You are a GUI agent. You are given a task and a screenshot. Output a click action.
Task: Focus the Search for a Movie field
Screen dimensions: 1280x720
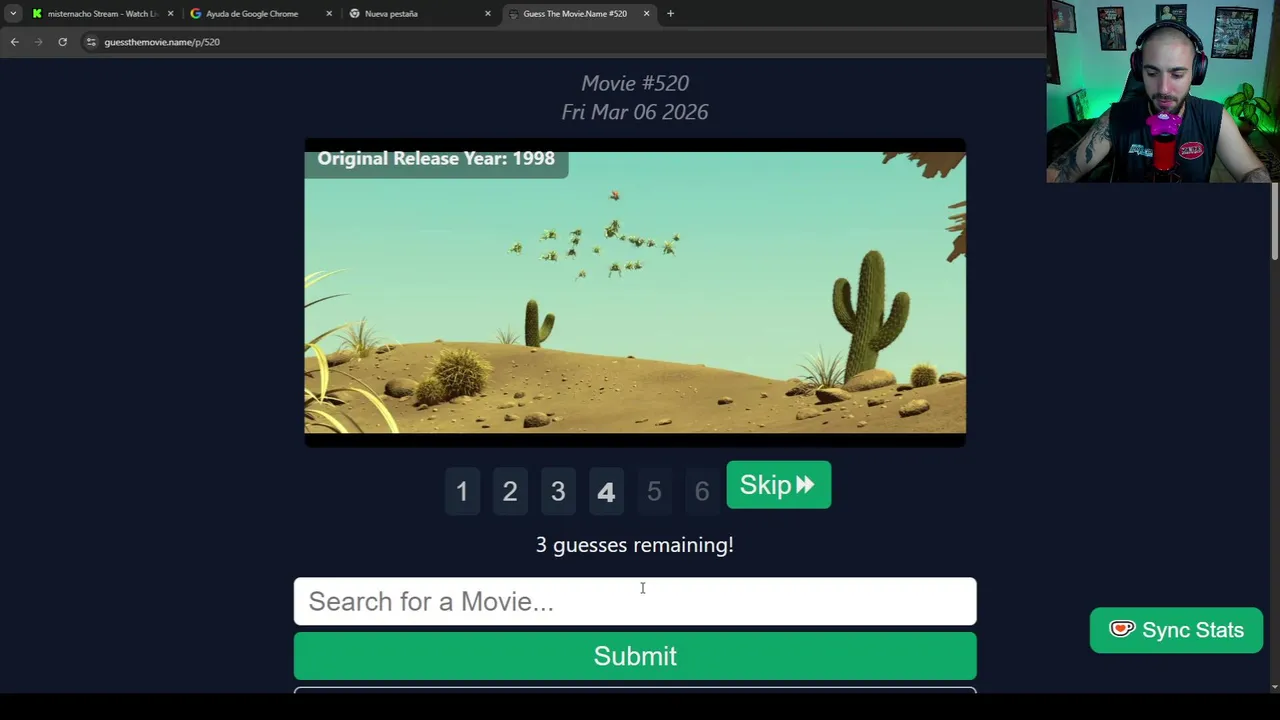[x=635, y=601]
